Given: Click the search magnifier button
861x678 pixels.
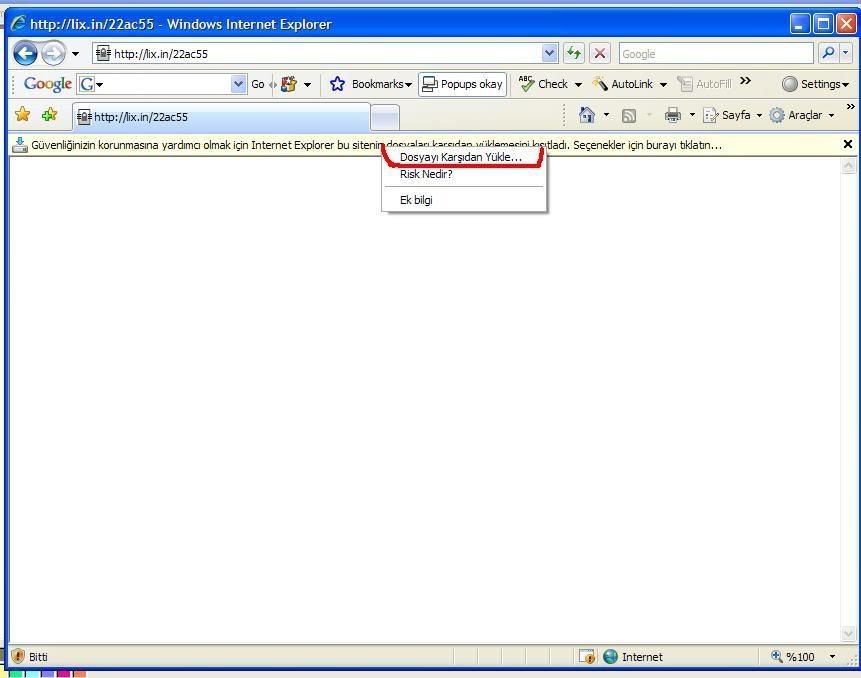Looking at the screenshot, I should (828, 54).
